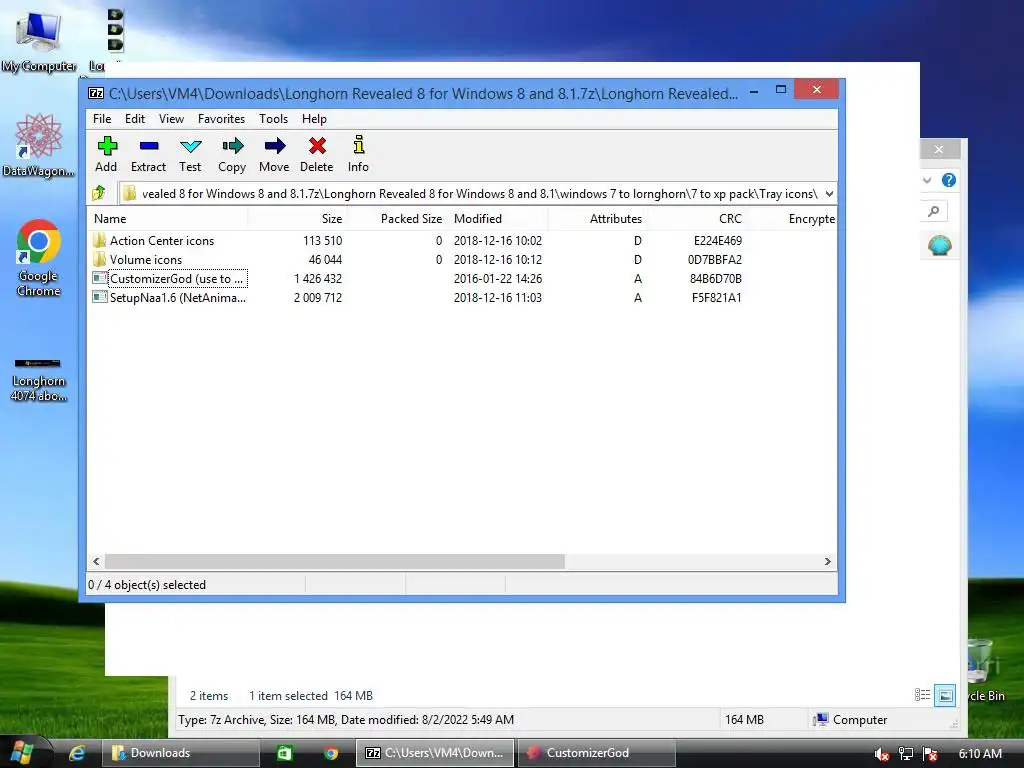Open the Help menu
1024x768 pixels.
pos(314,119)
